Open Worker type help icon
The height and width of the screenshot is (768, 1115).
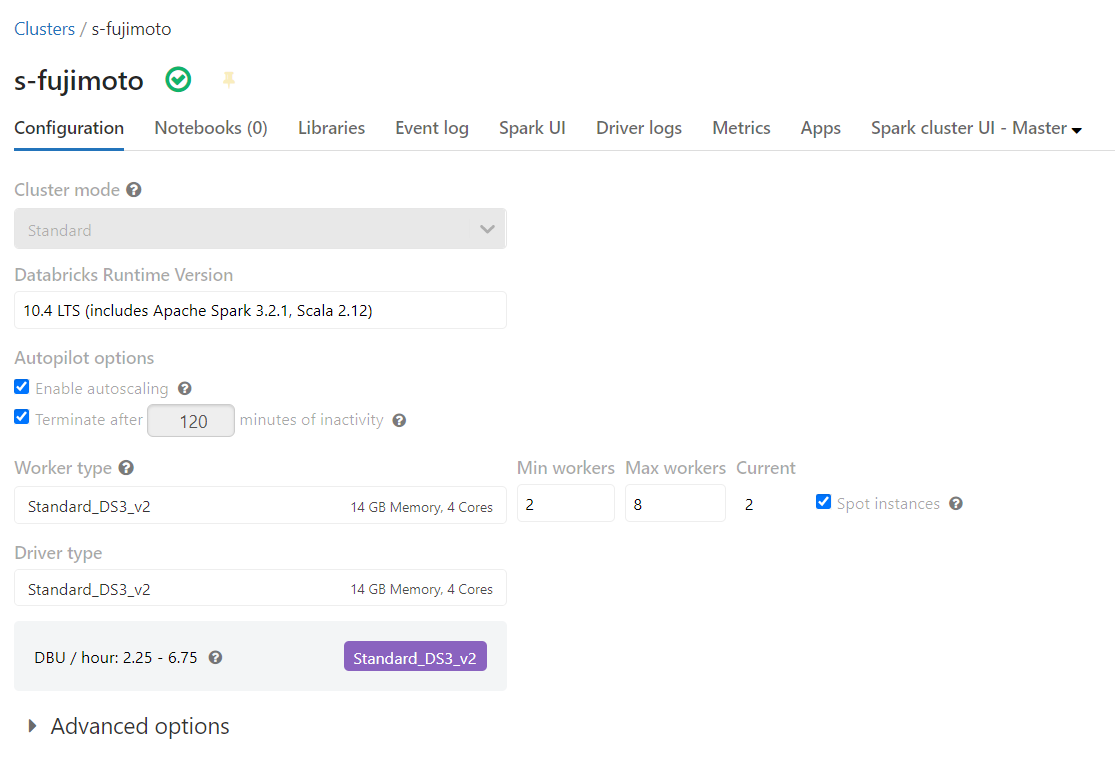(x=126, y=468)
